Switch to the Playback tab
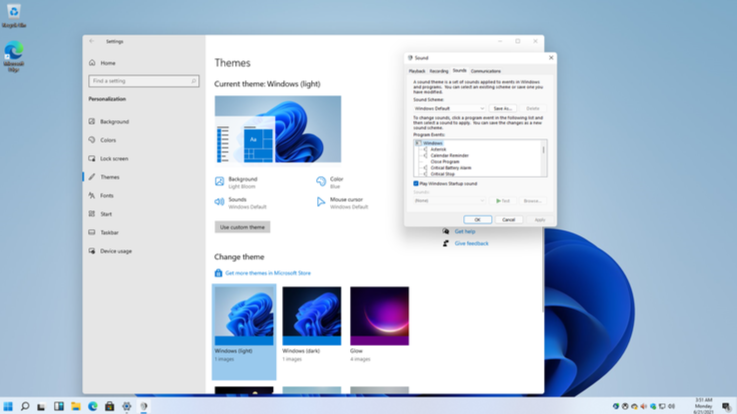Screen dimensions: 737x414 (x=417, y=71)
